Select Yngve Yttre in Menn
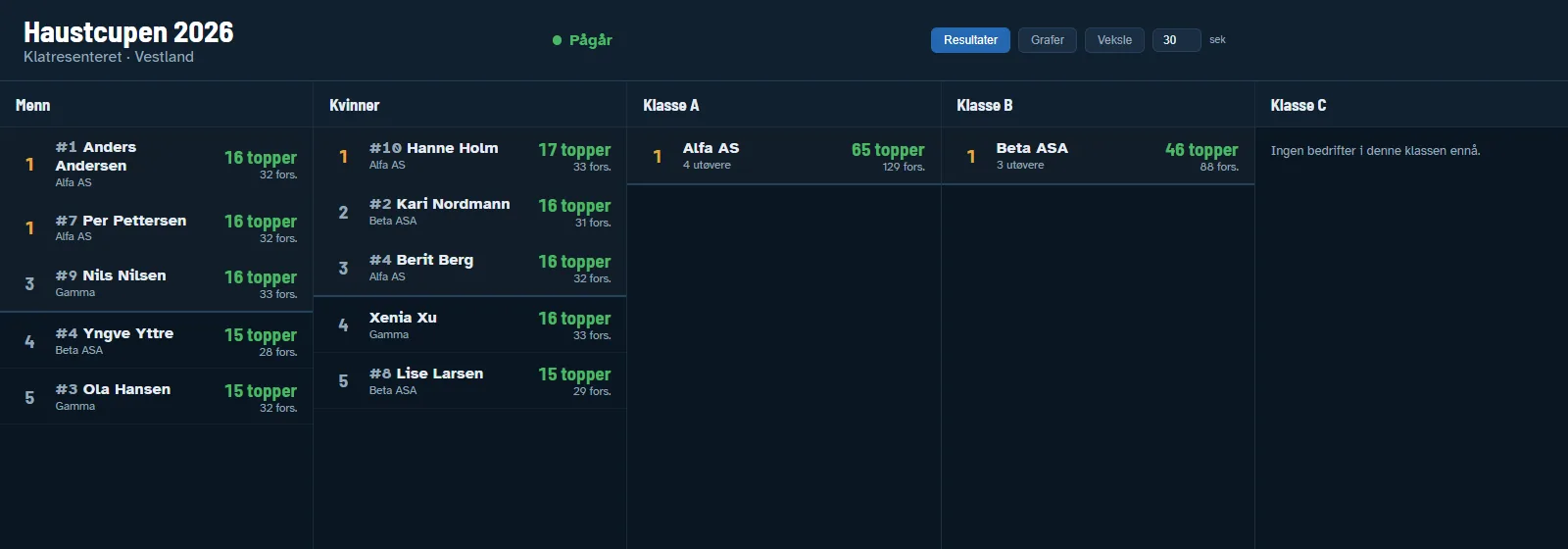The width and height of the screenshot is (1568, 549). point(157,341)
